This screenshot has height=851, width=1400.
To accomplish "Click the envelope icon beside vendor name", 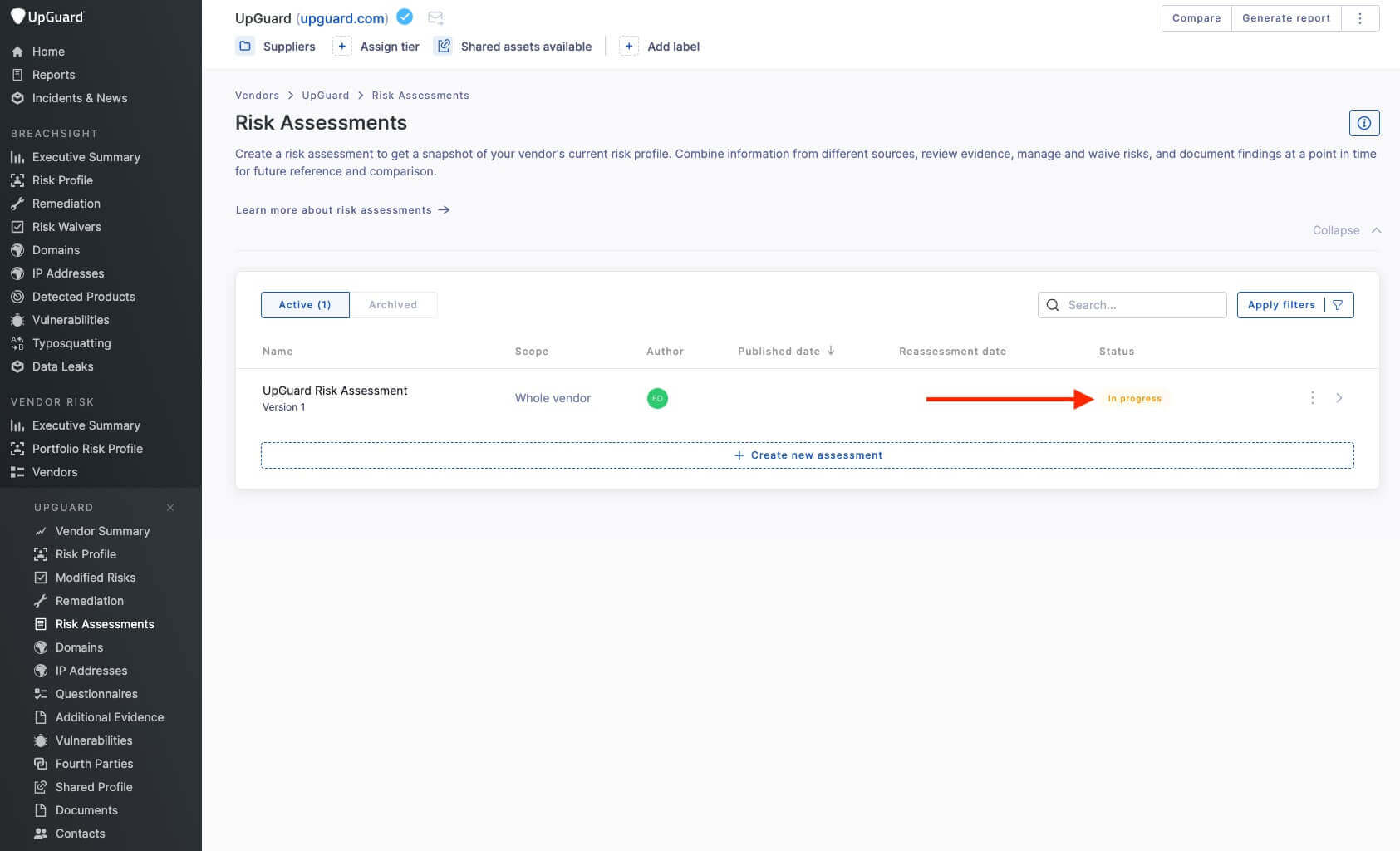I will pyautogui.click(x=435, y=17).
